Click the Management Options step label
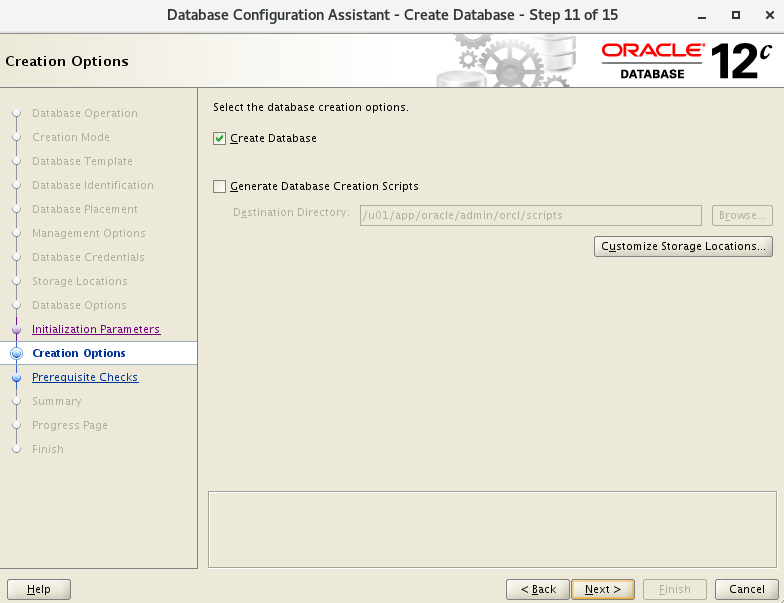 (88, 233)
